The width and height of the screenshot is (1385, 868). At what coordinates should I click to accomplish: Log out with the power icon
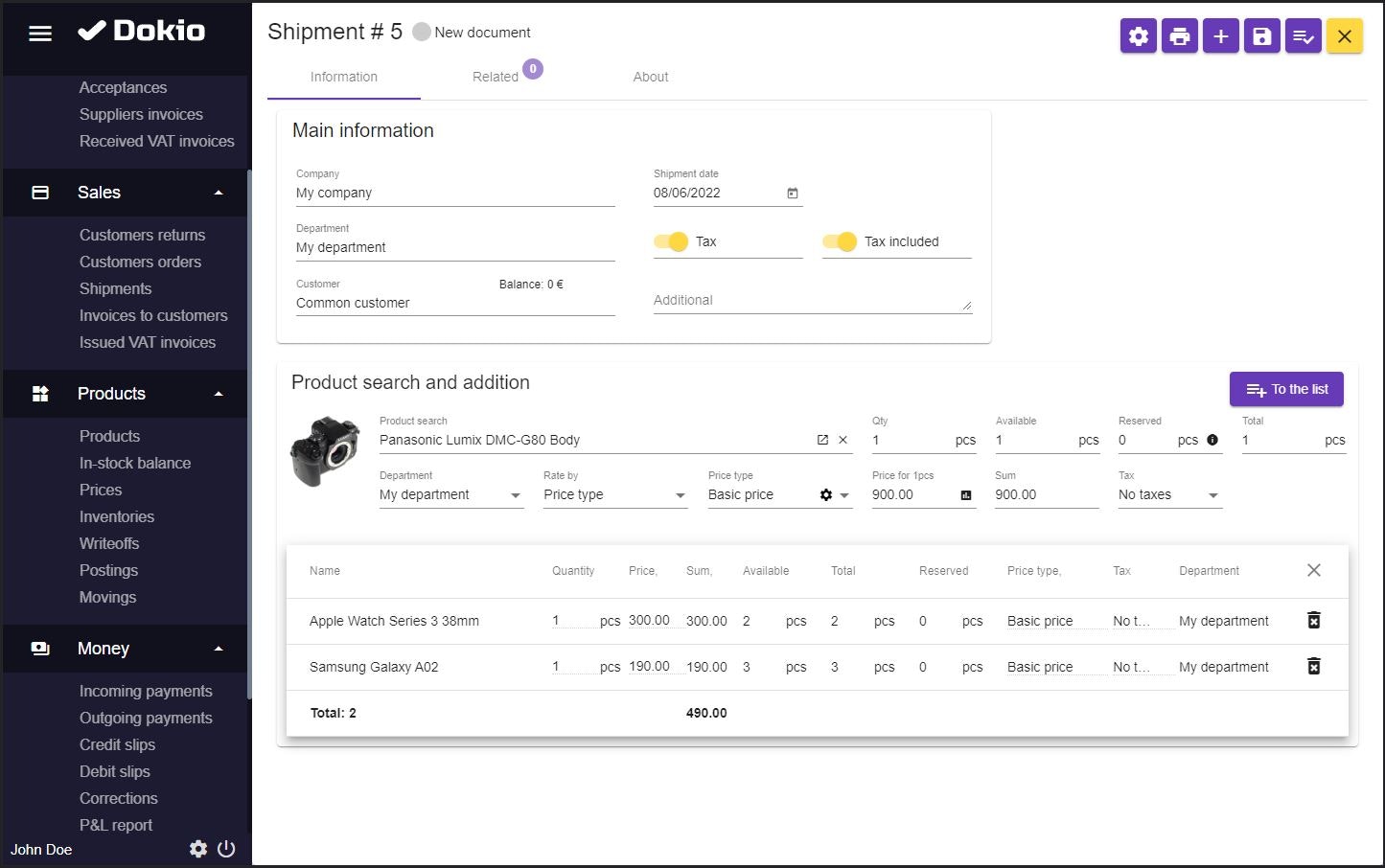226,849
